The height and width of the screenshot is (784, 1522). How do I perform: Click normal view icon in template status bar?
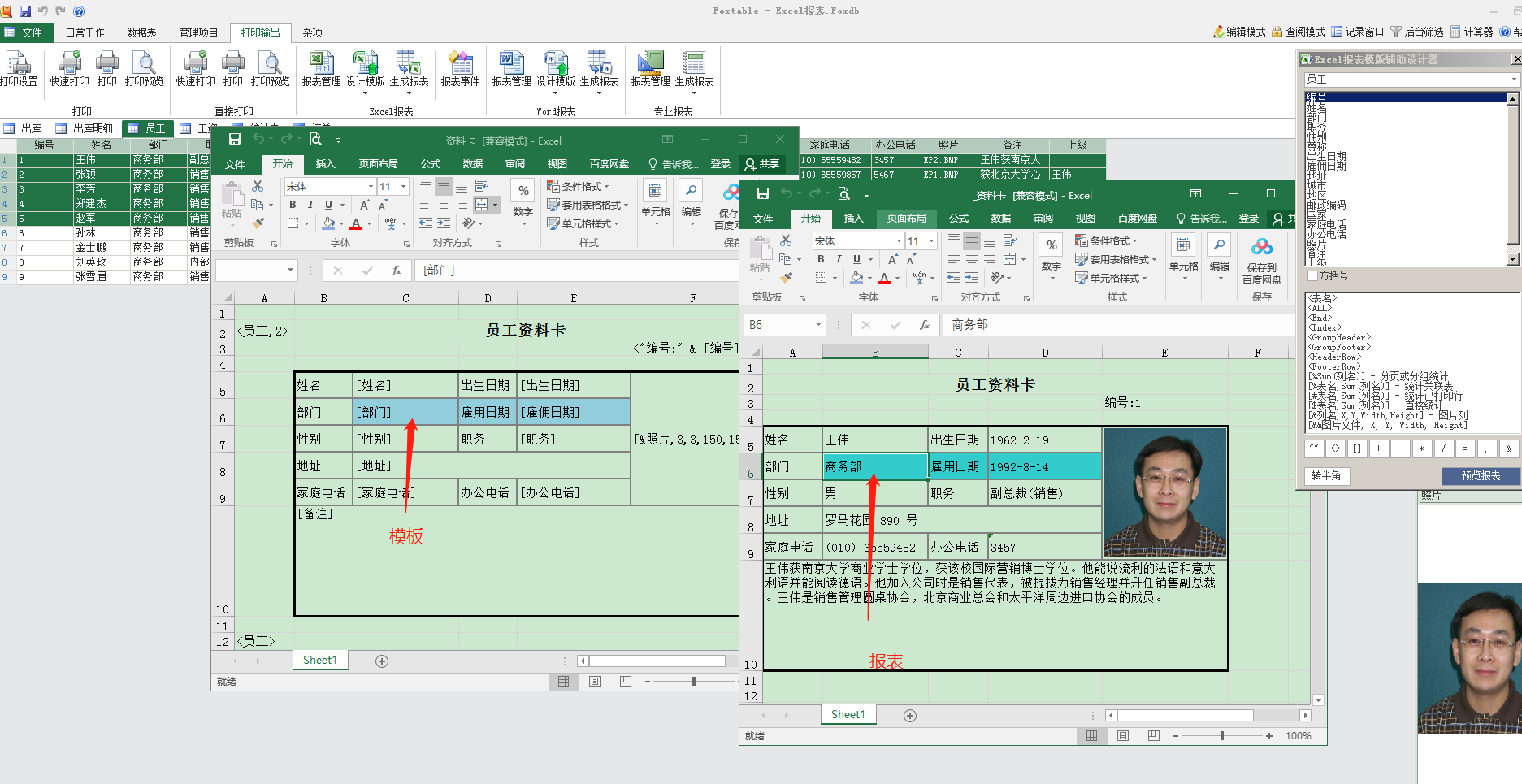click(x=563, y=682)
